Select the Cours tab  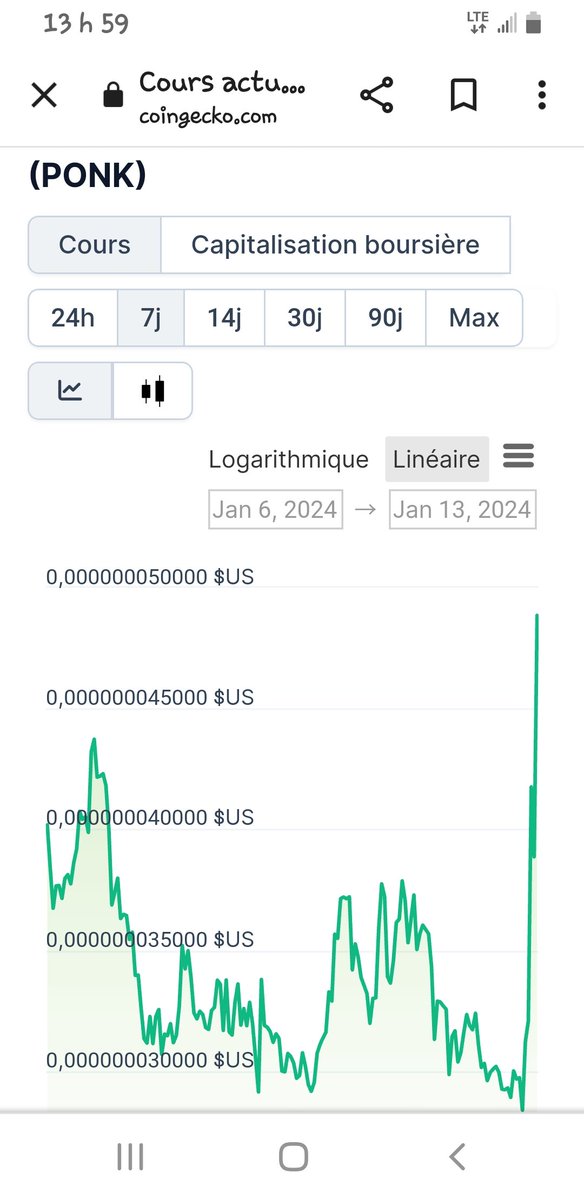[95, 244]
